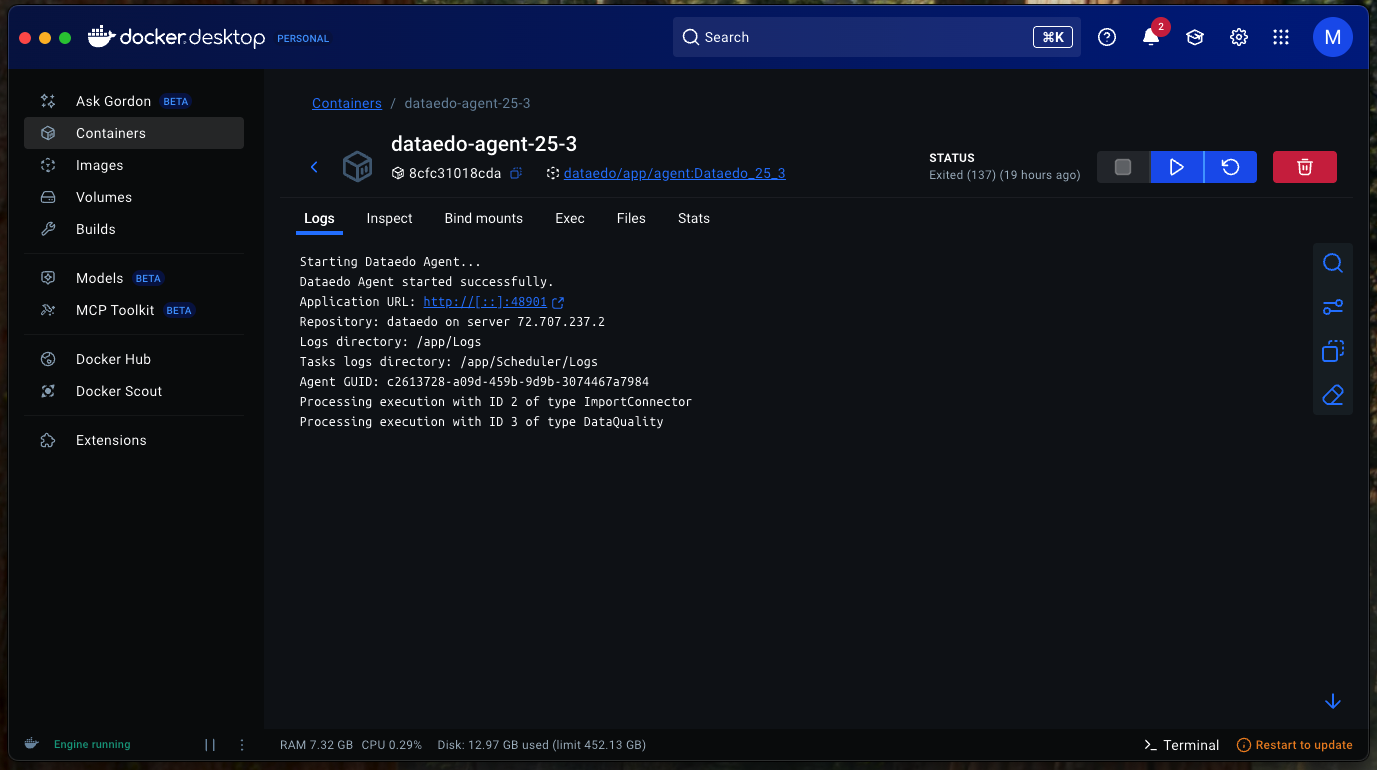
Task: Click the Stop container button
Action: (1123, 167)
